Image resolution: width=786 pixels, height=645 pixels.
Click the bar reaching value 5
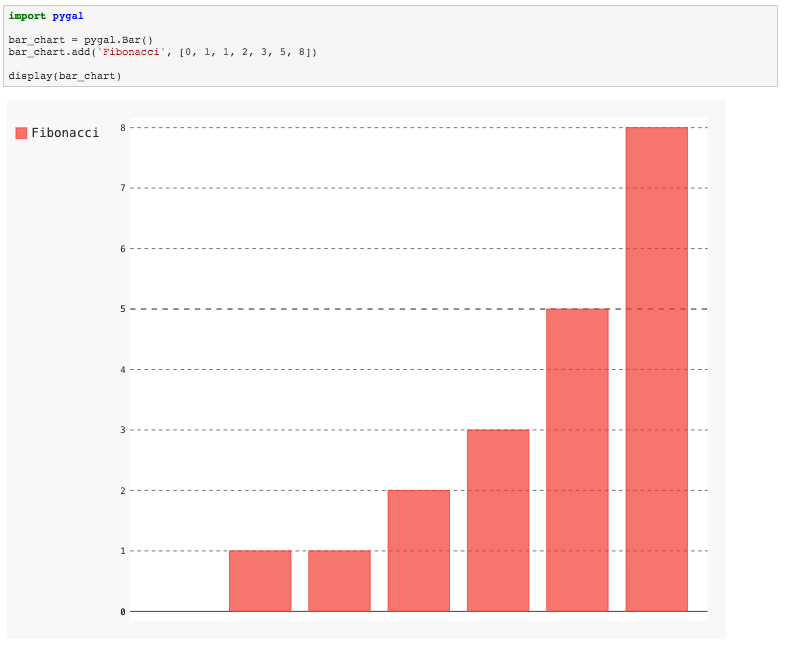[577, 460]
